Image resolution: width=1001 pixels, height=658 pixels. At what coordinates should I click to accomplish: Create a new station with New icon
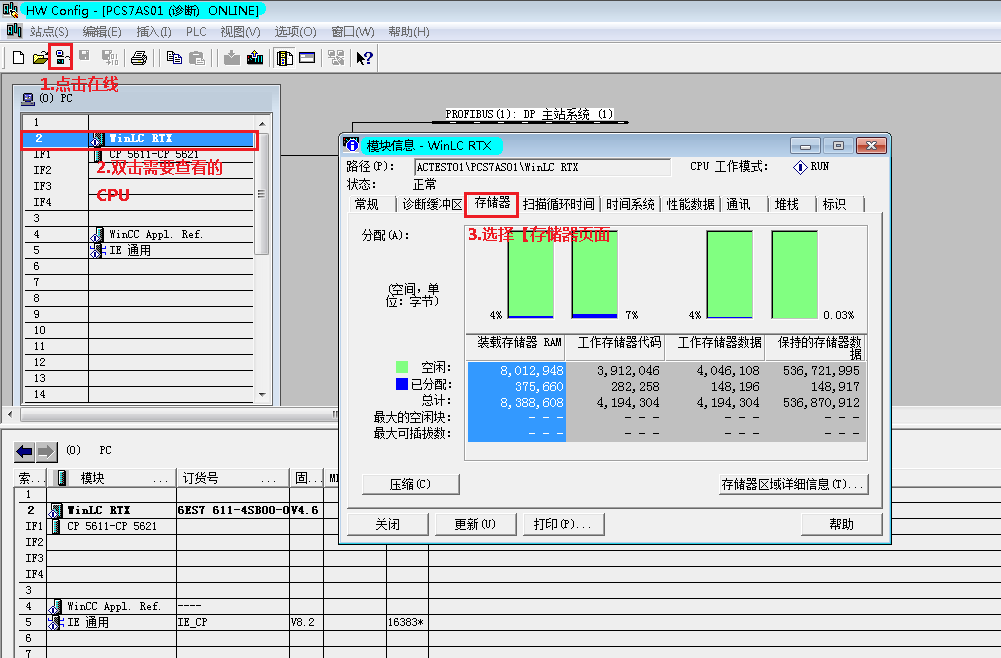pyautogui.click(x=19, y=58)
